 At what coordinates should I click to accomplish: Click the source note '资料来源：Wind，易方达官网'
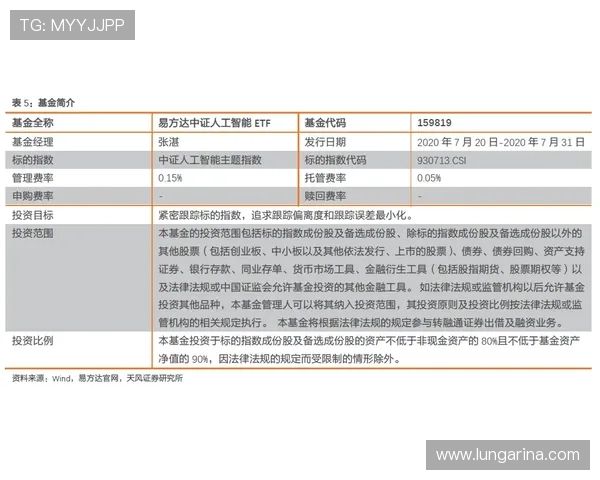[x=97, y=378]
